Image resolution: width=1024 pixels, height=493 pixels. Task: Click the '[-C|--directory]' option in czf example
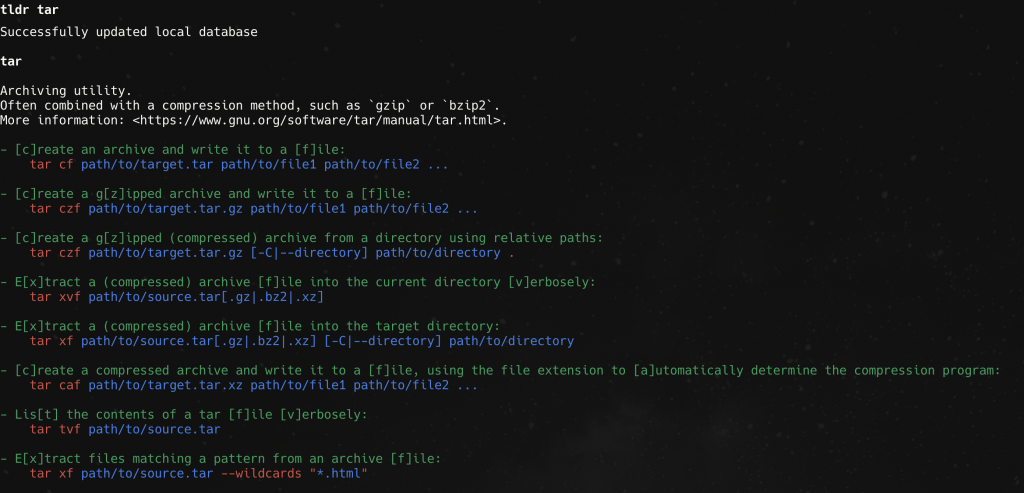pos(309,253)
